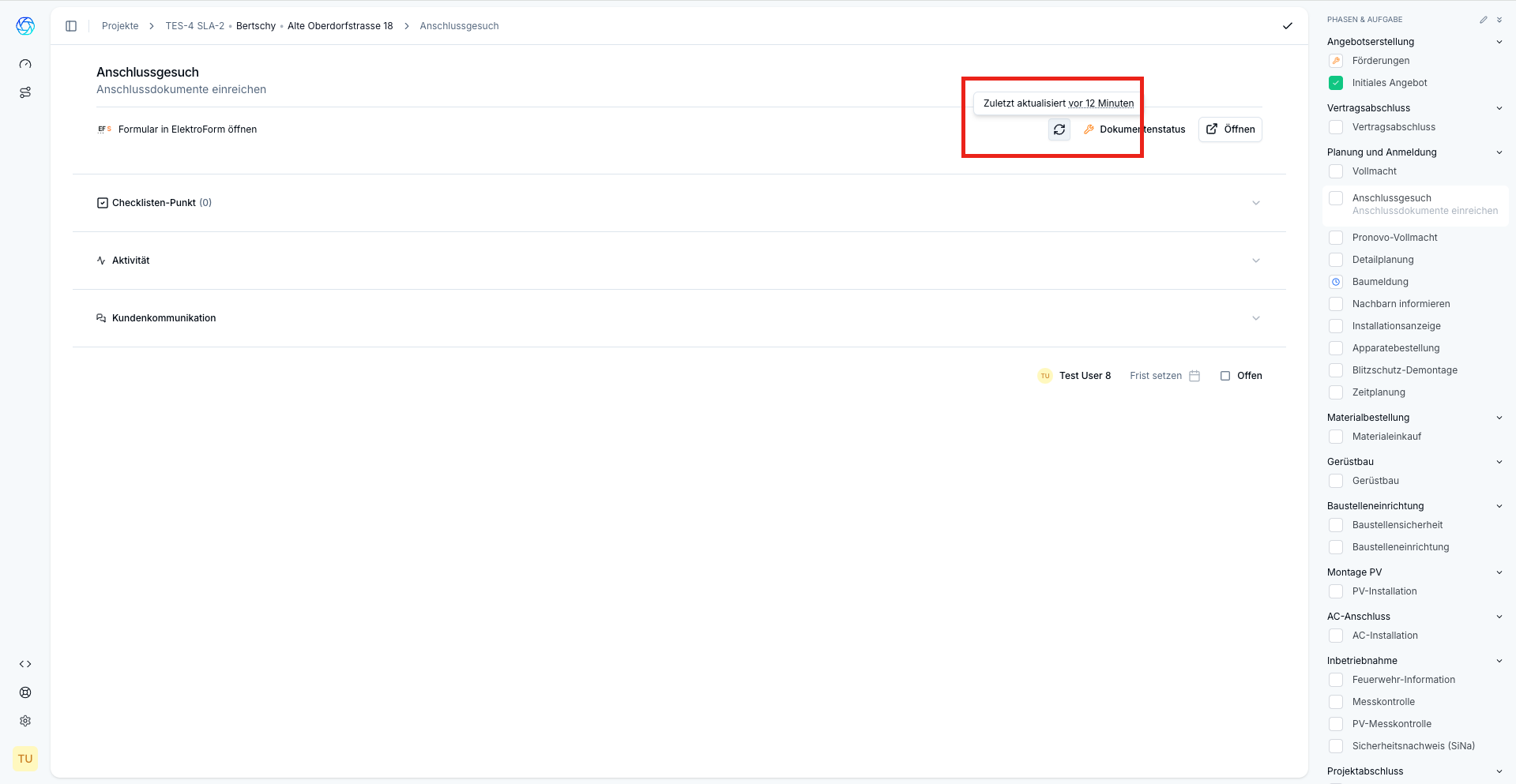Click the pencil edit icon in phases panel
Image resolution: width=1516 pixels, height=784 pixels.
click(x=1483, y=20)
